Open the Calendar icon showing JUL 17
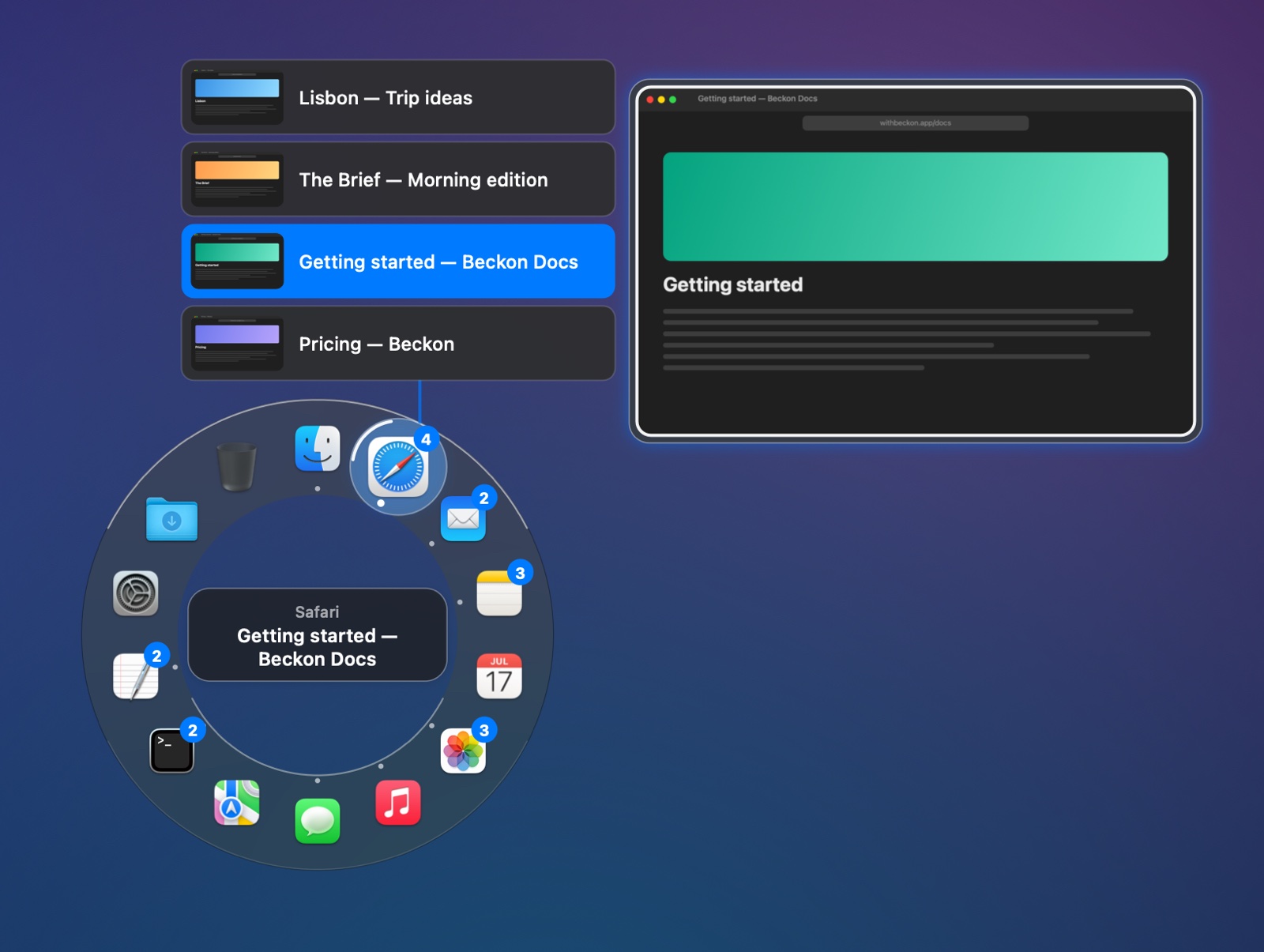 click(x=499, y=675)
